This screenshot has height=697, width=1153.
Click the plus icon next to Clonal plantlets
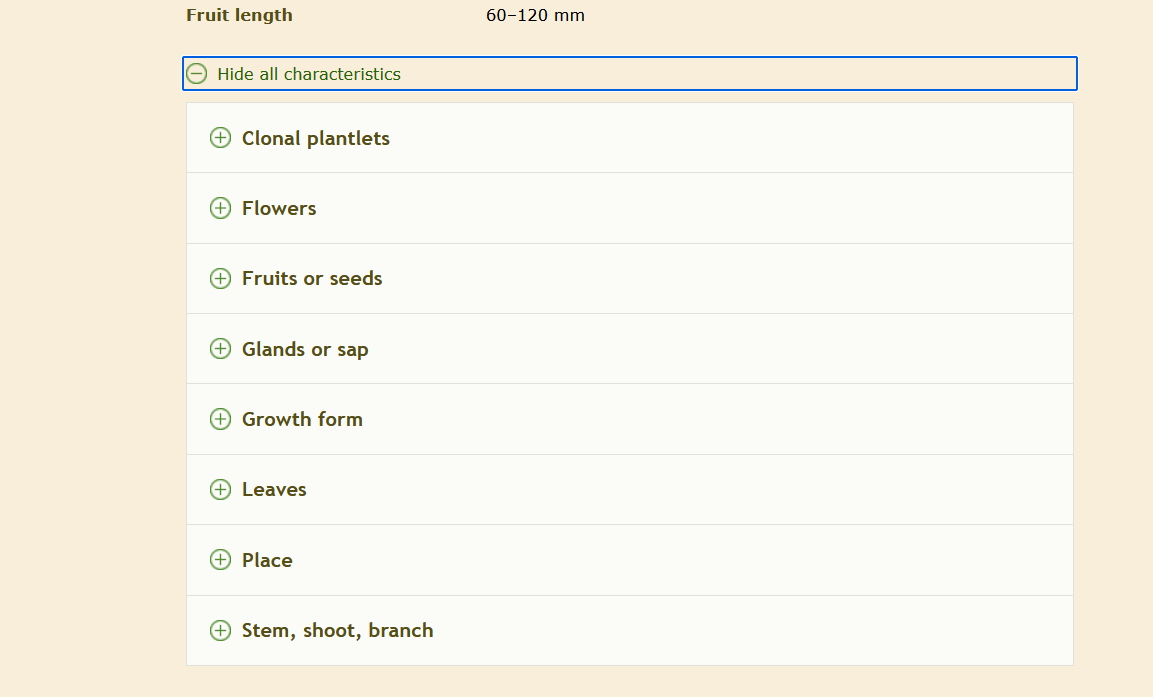220,138
